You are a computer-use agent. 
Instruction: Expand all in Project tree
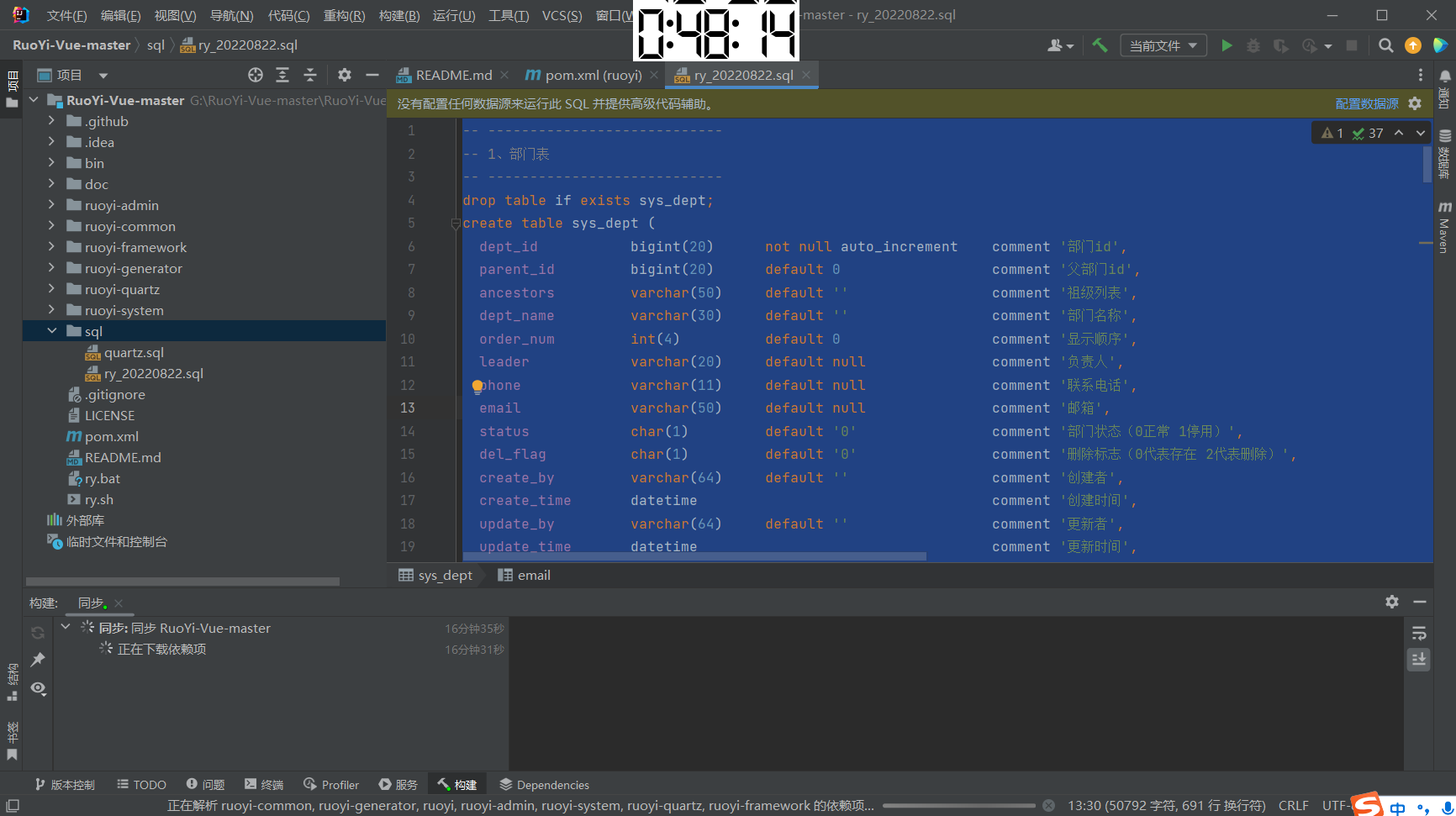(282, 75)
